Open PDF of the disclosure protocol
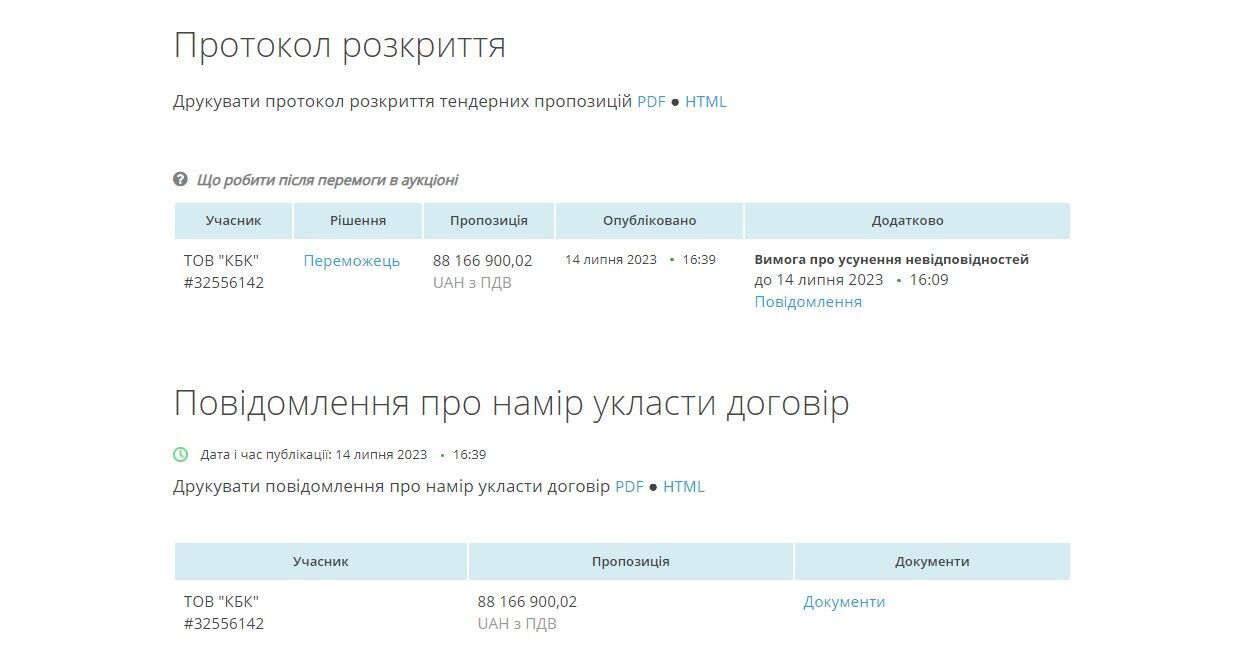The height and width of the screenshot is (671, 1234). click(652, 101)
